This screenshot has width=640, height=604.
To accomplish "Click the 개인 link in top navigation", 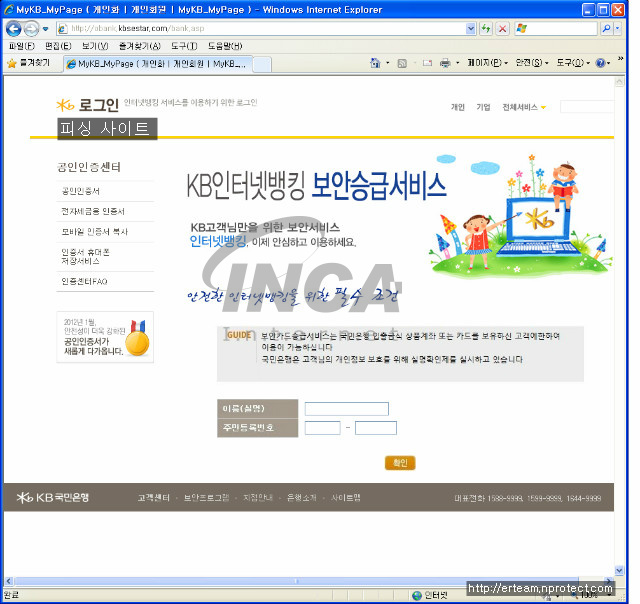I will pyautogui.click(x=458, y=107).
